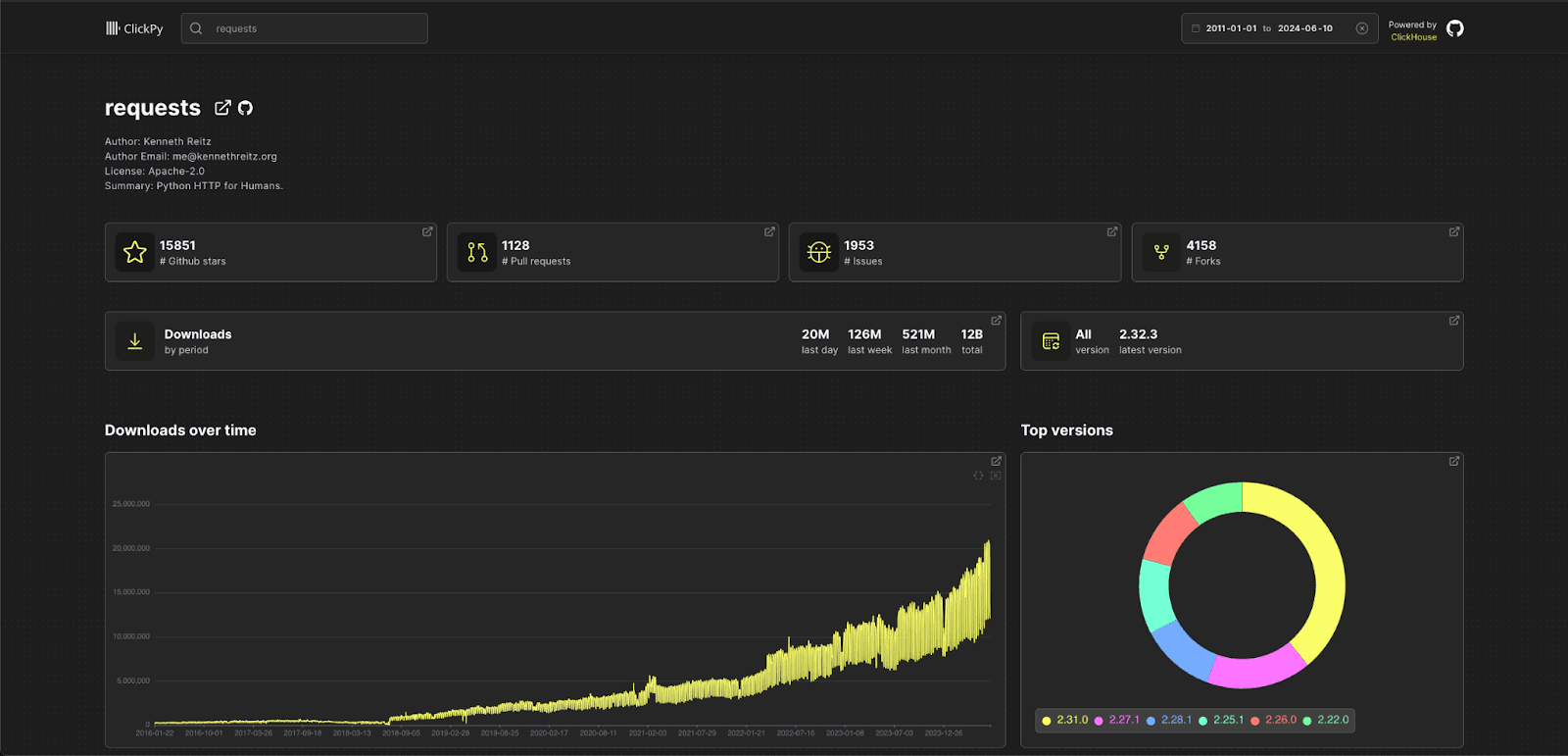Screen dimensions: 1568x756
Task: Open external link on Issues card
Action: tap(1111, 232)
